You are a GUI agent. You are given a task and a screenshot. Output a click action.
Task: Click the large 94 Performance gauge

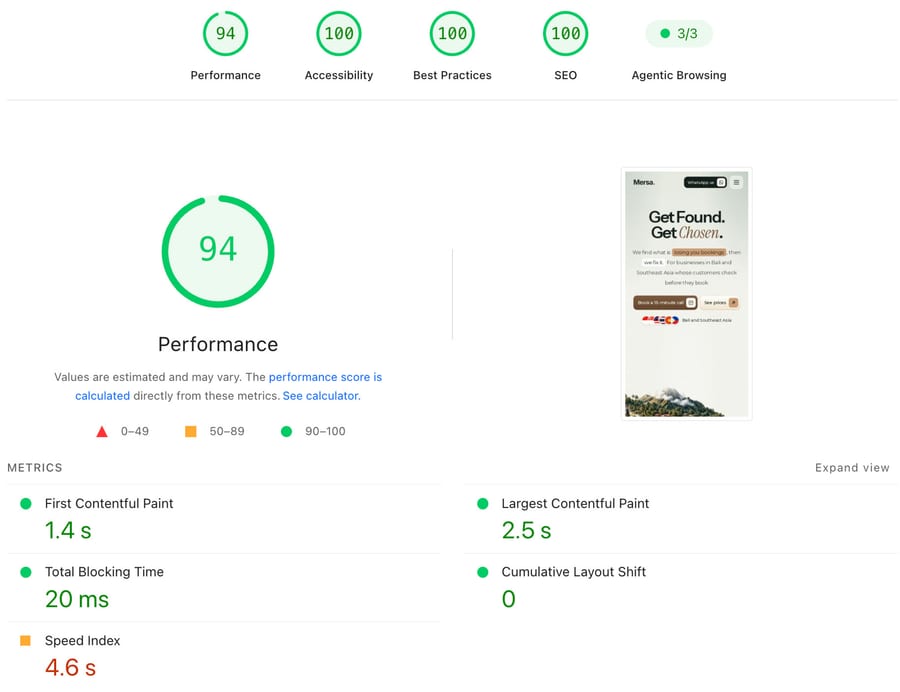[x=218, y=251]
